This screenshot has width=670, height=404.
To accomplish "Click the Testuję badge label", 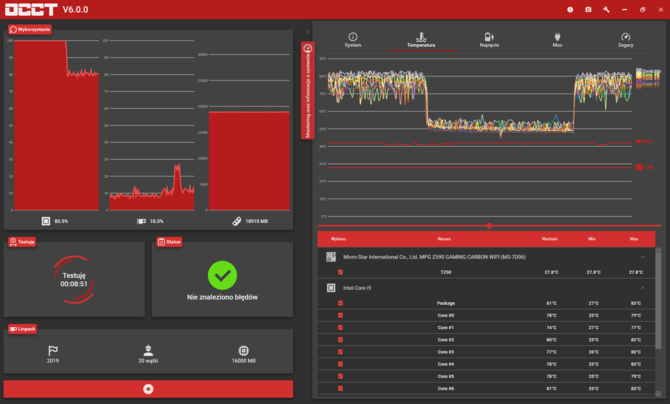I will [x=22, y=242].
